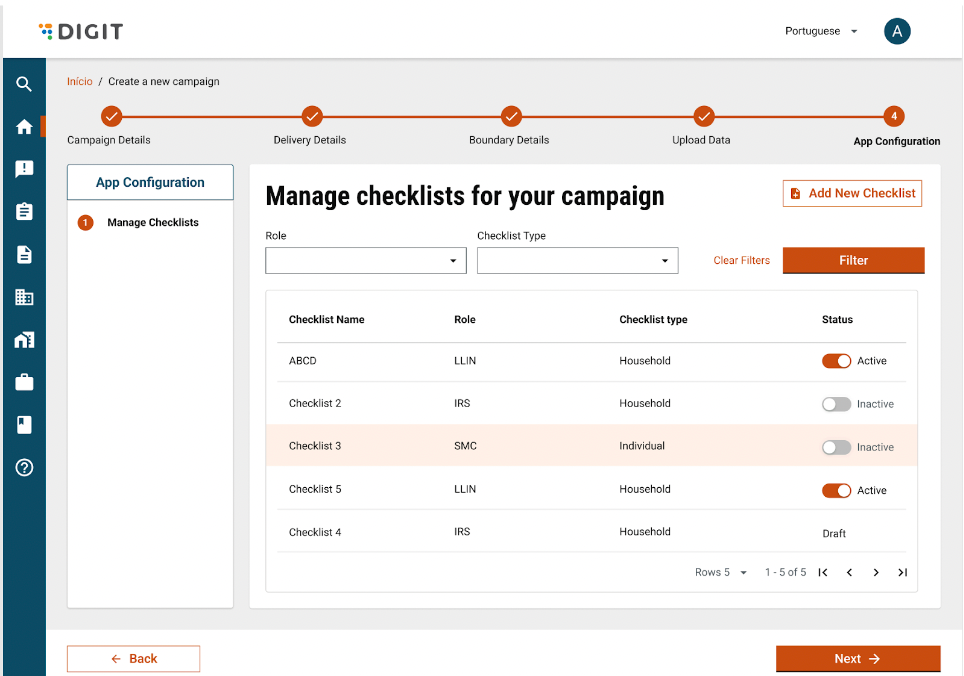The height and width of the screenshot is (676, 964).
Task: Click the search icon in sidebar
Action: point(24,85)
